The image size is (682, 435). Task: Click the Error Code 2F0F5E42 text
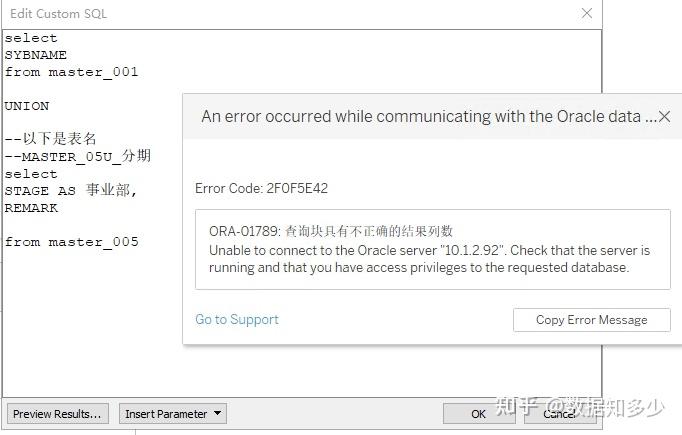pyautogui.click(x=261, y=188)
